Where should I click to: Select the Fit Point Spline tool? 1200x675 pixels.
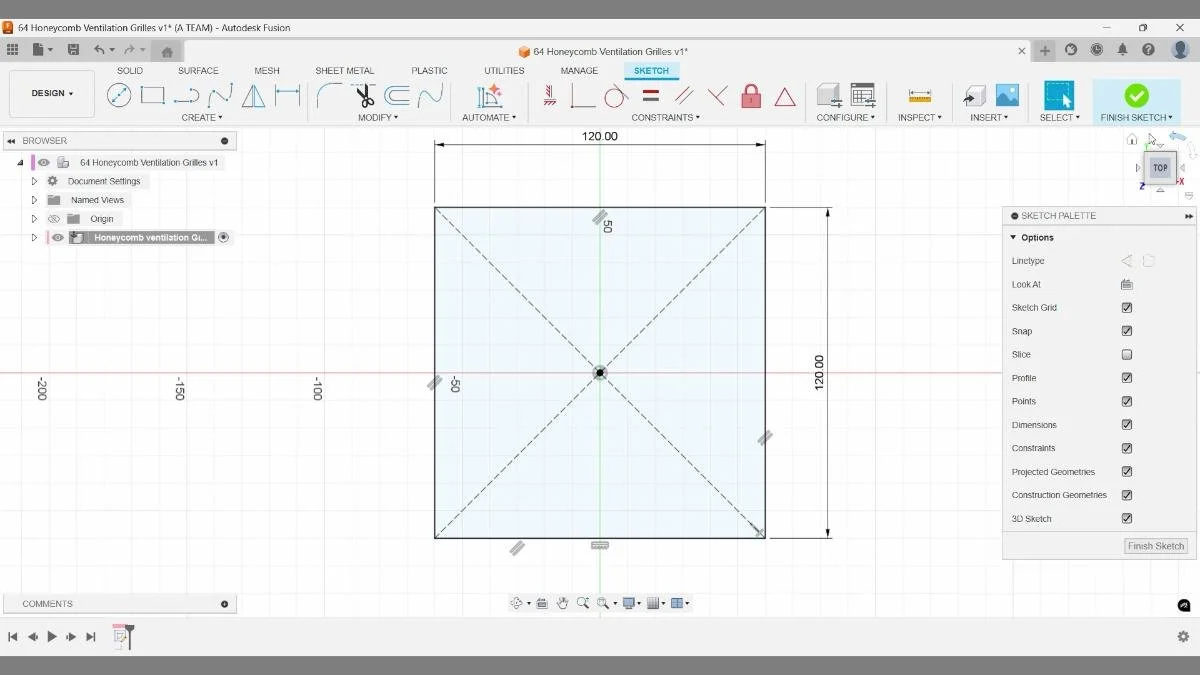pyautogui.click(x=217, y=95)
